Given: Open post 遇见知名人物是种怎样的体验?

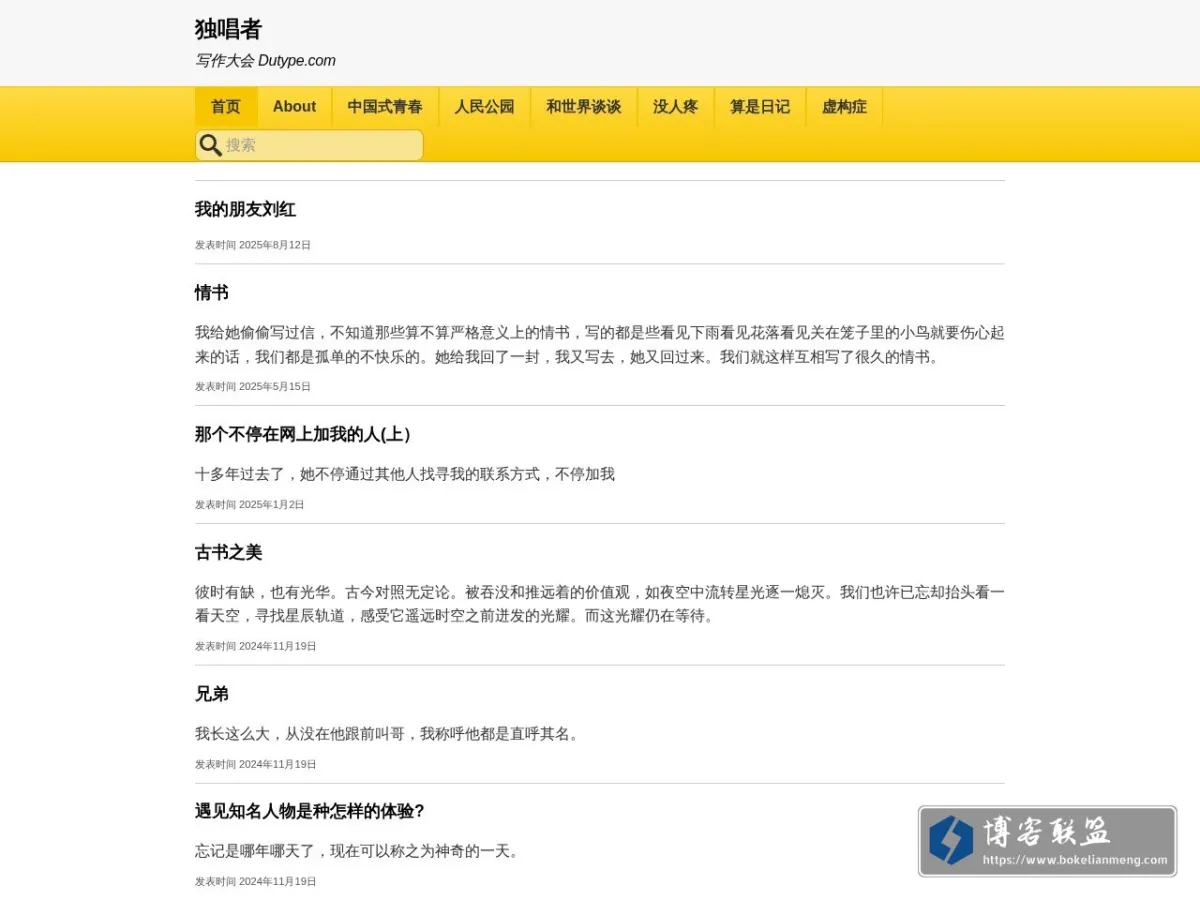Looking at the screenshot, I should coord(310,812).
